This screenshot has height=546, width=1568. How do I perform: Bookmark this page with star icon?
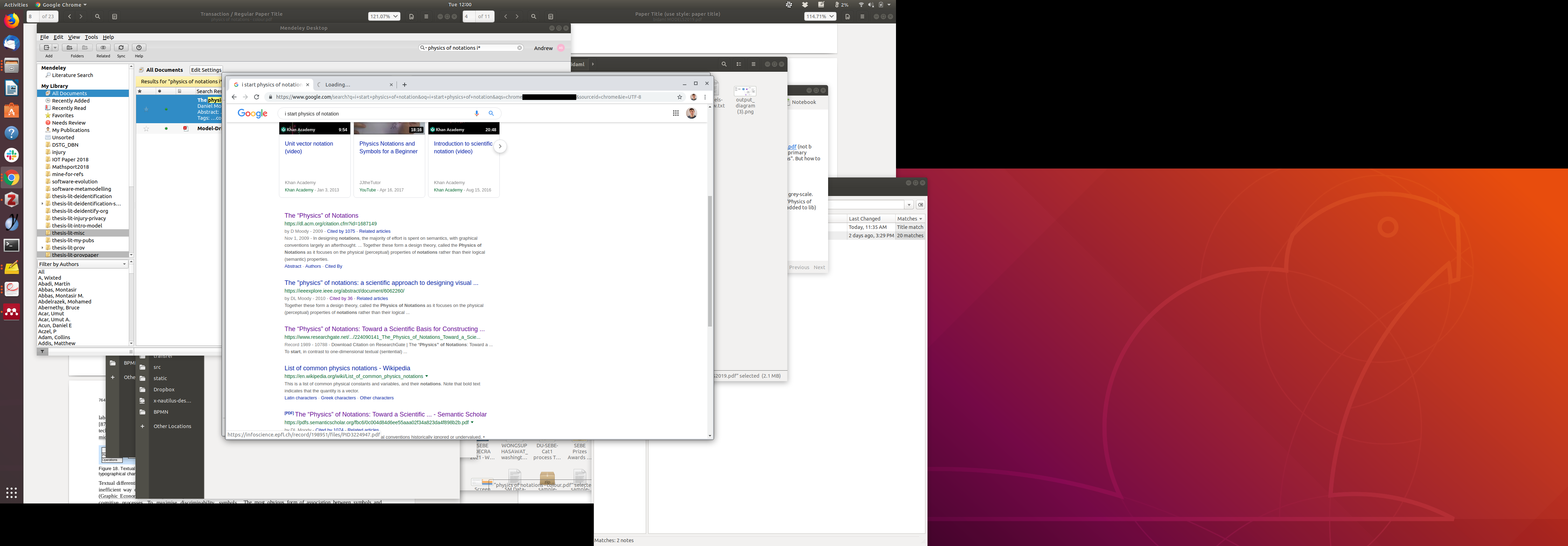(x=679, y=97)
